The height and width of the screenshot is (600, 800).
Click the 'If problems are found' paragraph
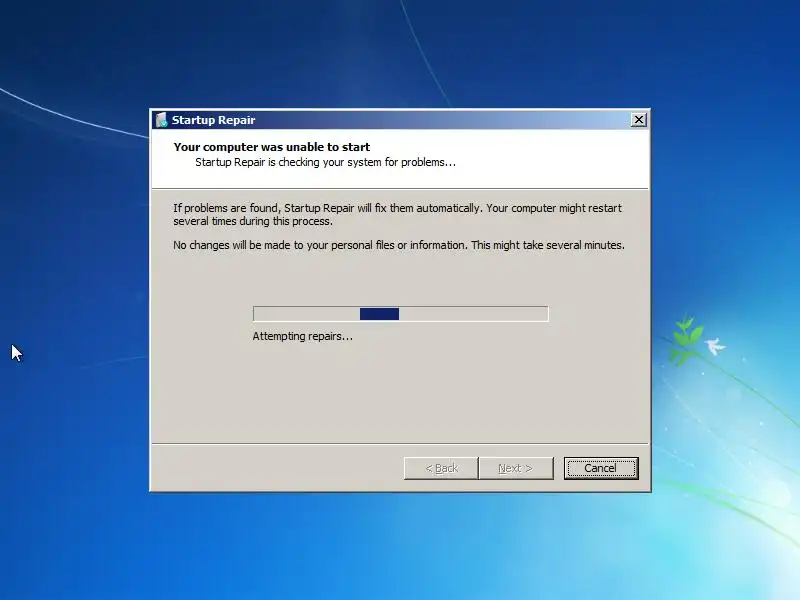coord(397,214)
